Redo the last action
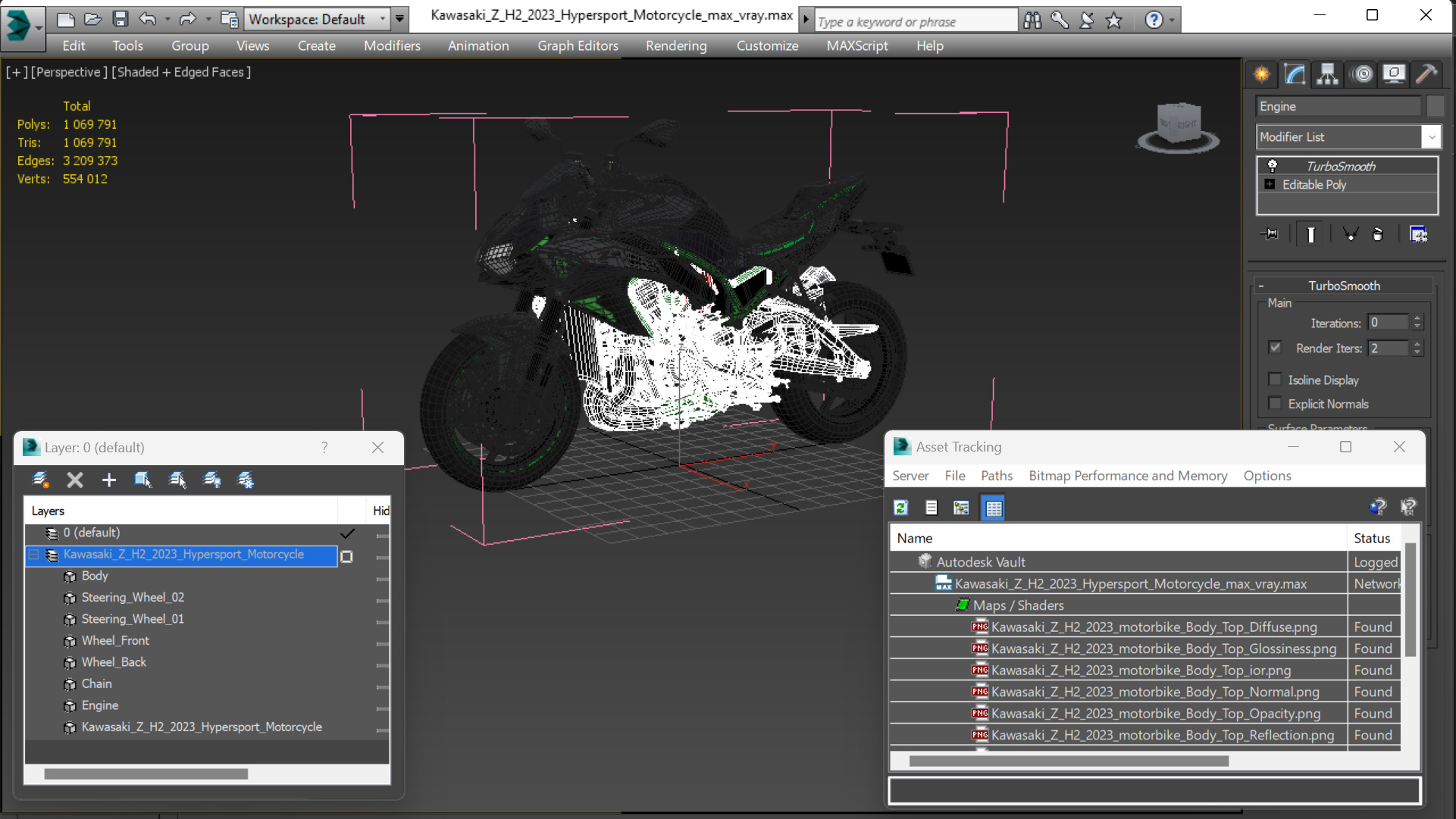The height and width of the screenshot is (819, 1456). coord(187,19)
